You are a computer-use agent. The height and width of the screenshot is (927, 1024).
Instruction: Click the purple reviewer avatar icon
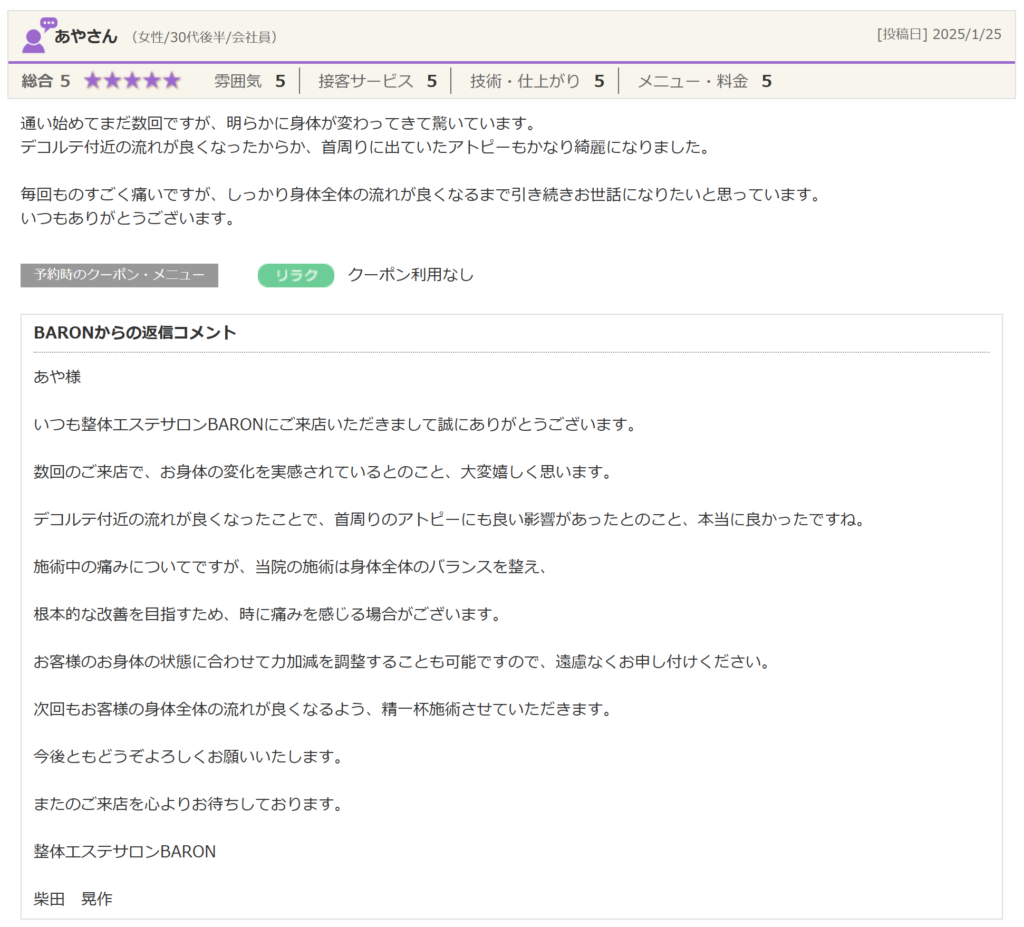coord(38,36)
